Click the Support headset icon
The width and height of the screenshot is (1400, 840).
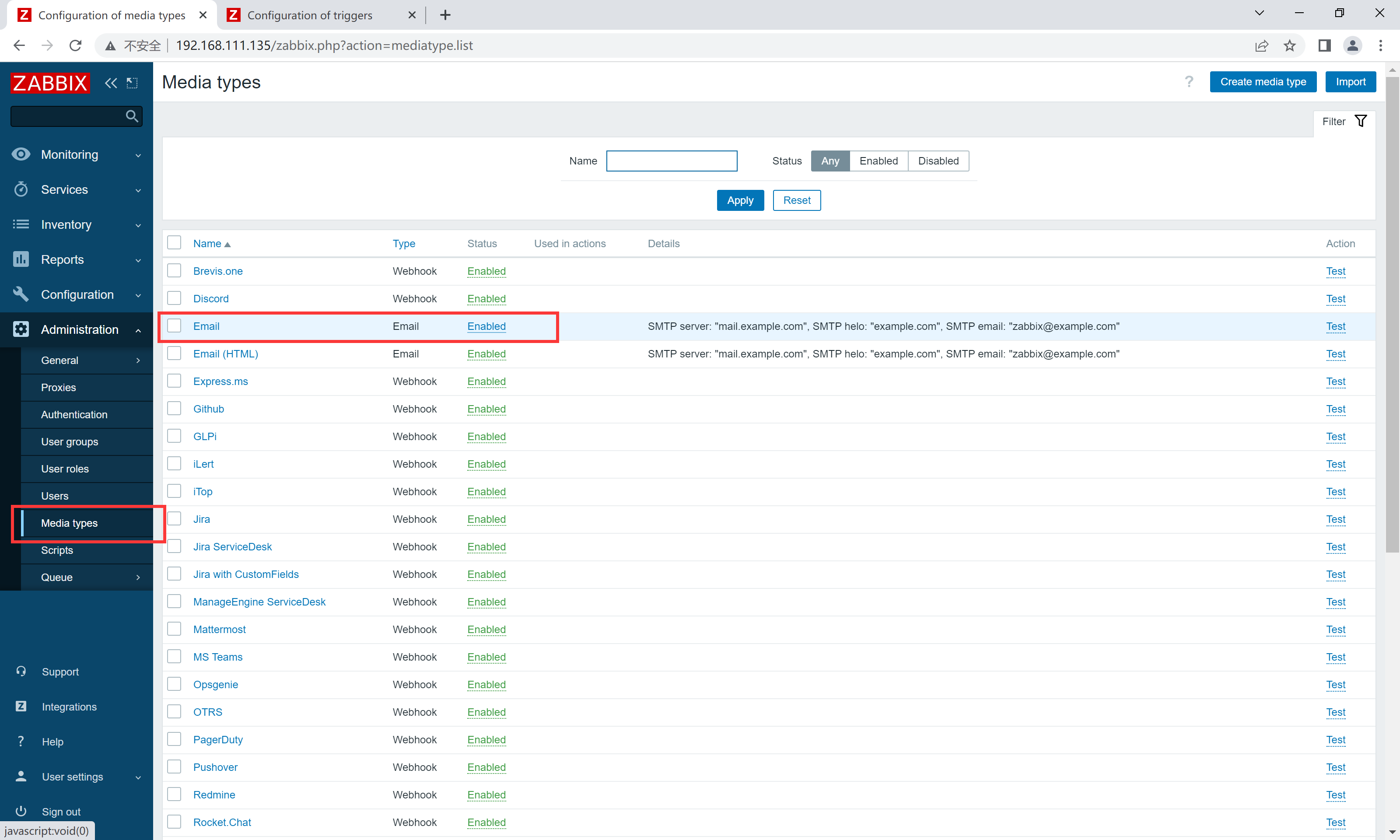point(21,671)
